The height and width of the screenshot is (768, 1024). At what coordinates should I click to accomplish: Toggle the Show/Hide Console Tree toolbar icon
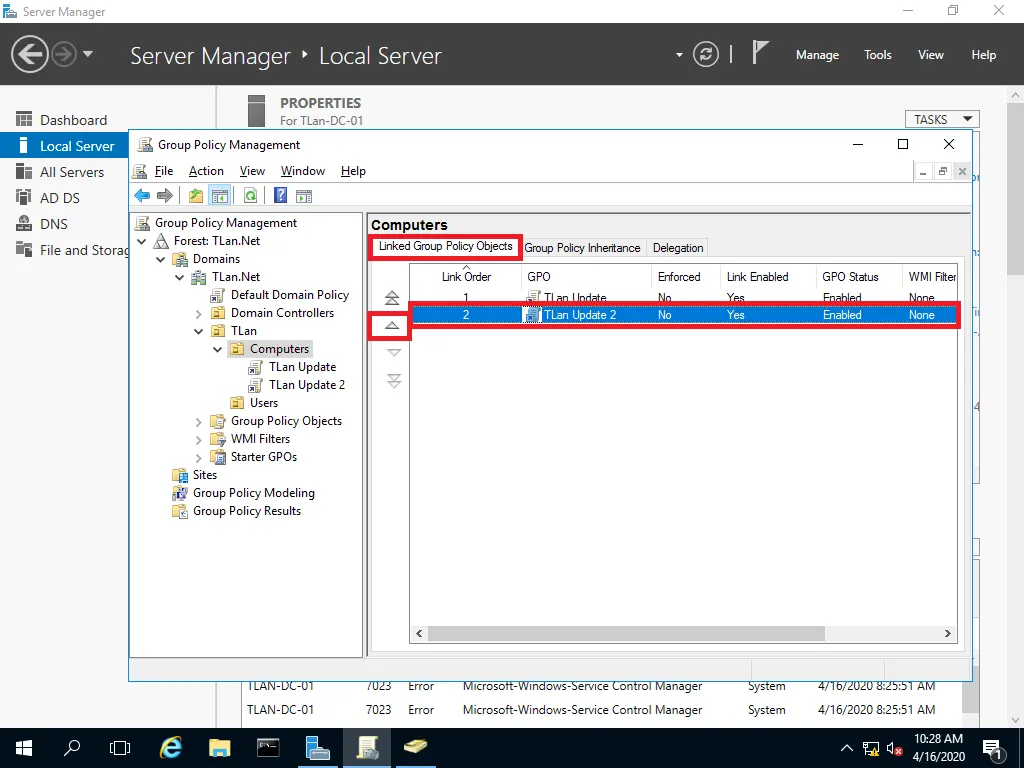219,195
